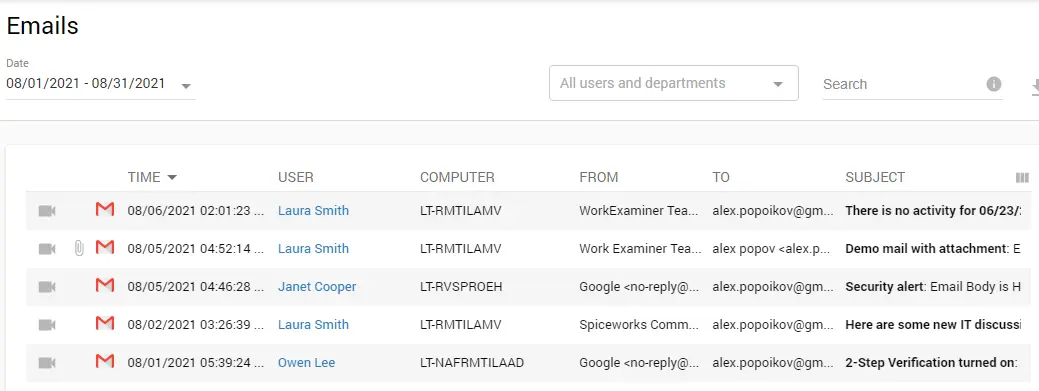The width and height of the screenshot is (1039, 391).
Task: Open subject Security alert email
Action: pyautogui.click(x=885, y=287)
